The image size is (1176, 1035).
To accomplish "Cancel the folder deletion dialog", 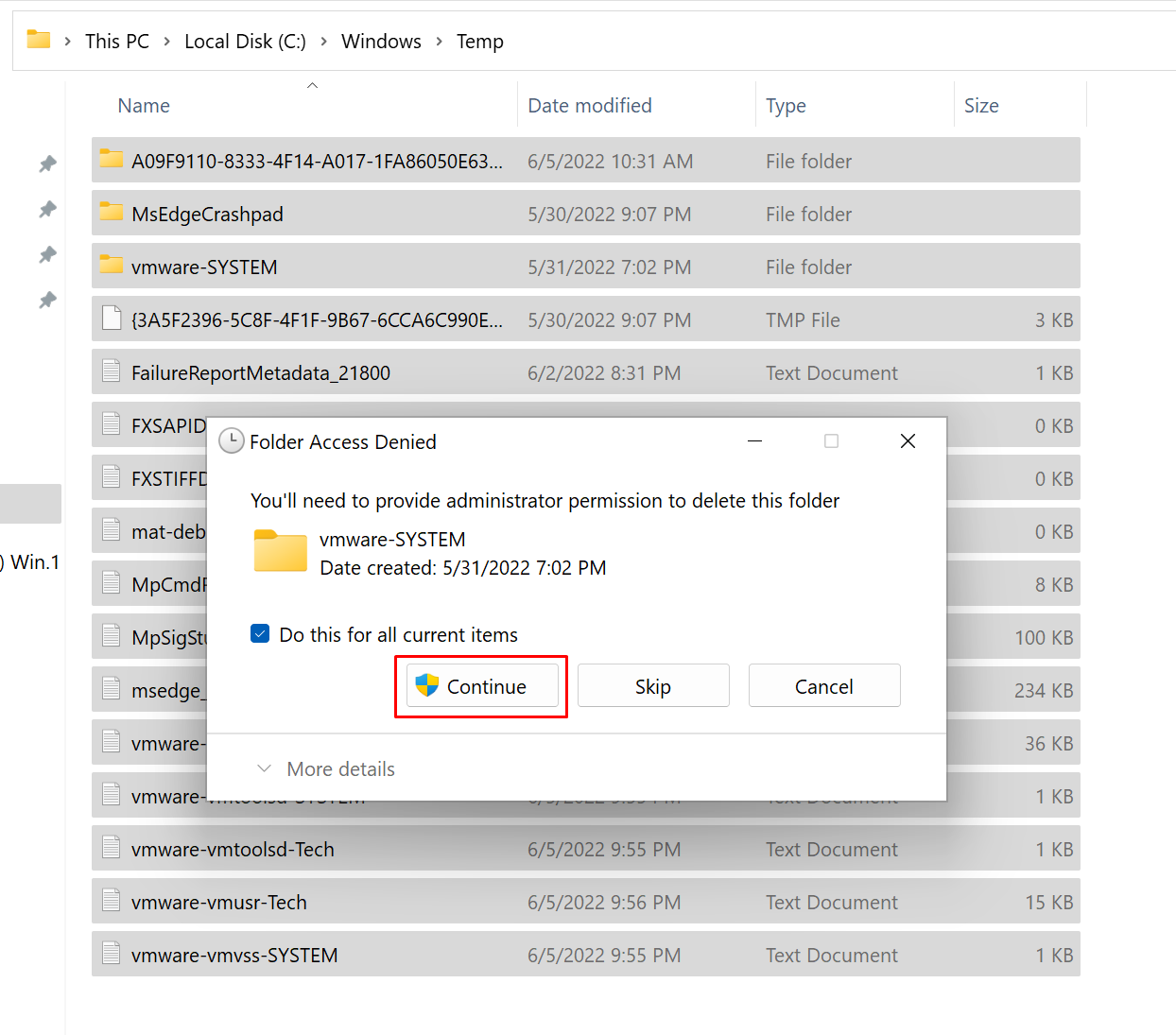I will (823, 686).
